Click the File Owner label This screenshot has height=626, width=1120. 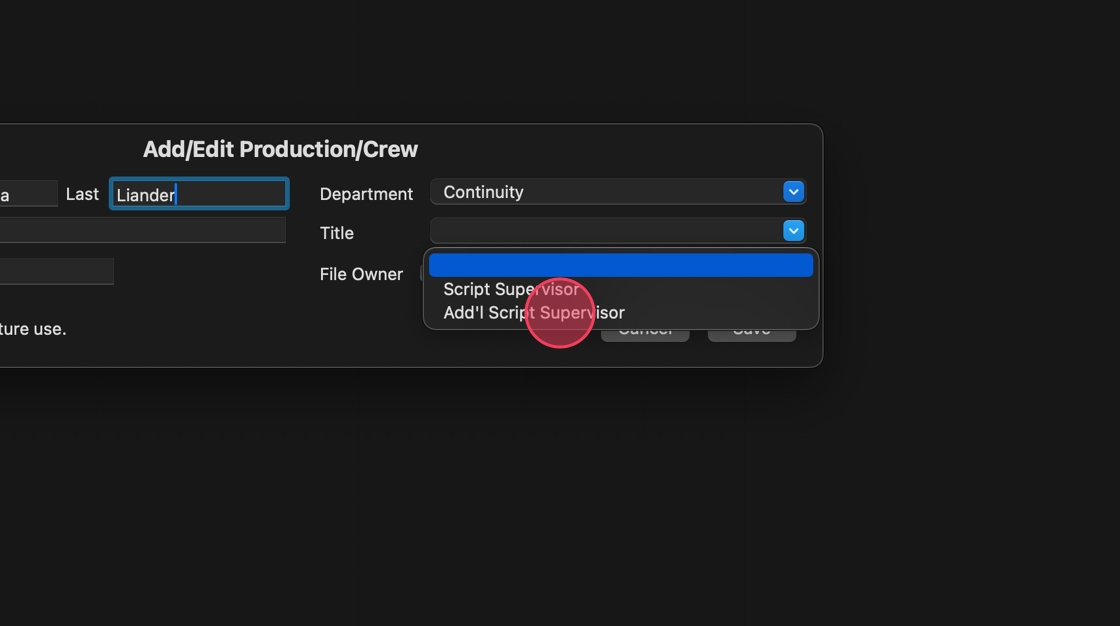click(x=361, y=274)
